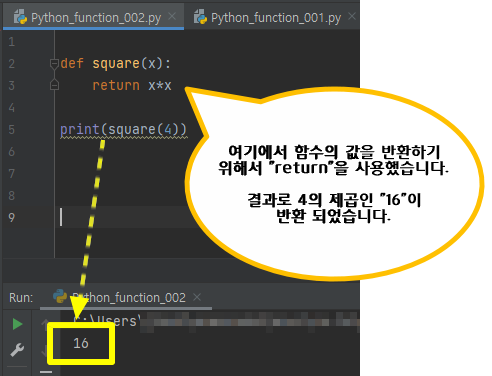Click line number 1 in the gutter
This screenshot has width=492, height=376.
(x=12, y=42)
